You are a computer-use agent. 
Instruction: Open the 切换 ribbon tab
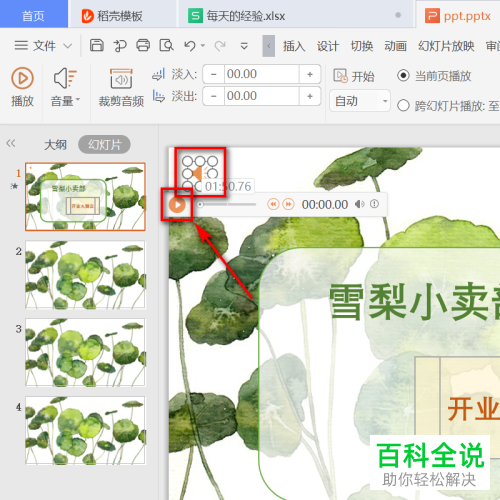(x=362, y=46)
